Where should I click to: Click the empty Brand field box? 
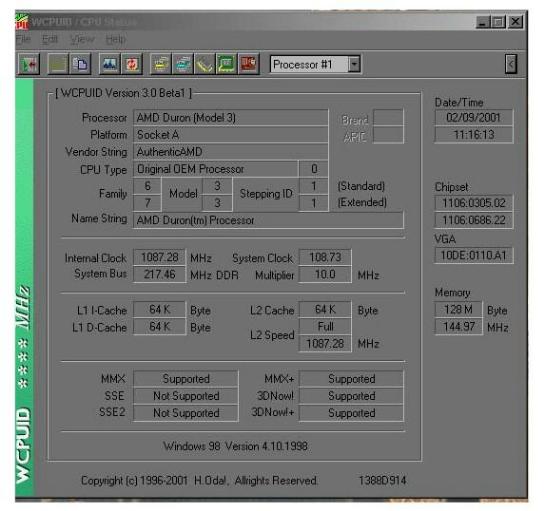(x=388, y=117)
